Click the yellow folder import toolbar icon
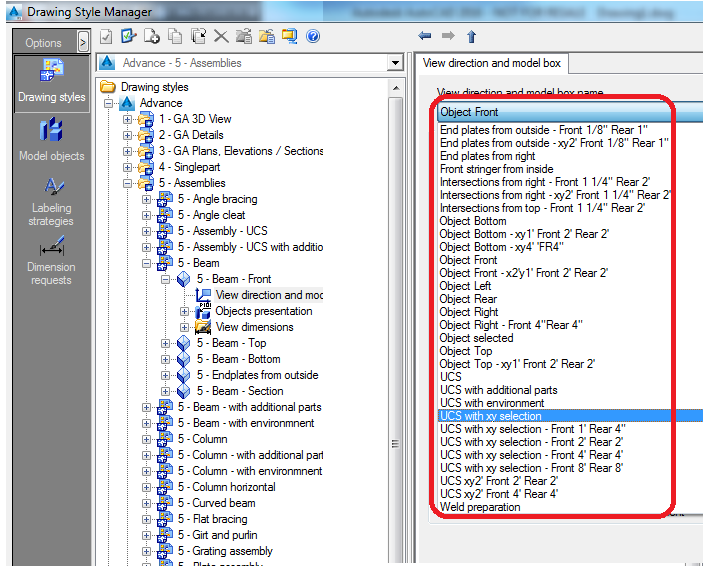Screen dimensions: 703x567 [267, 36]
